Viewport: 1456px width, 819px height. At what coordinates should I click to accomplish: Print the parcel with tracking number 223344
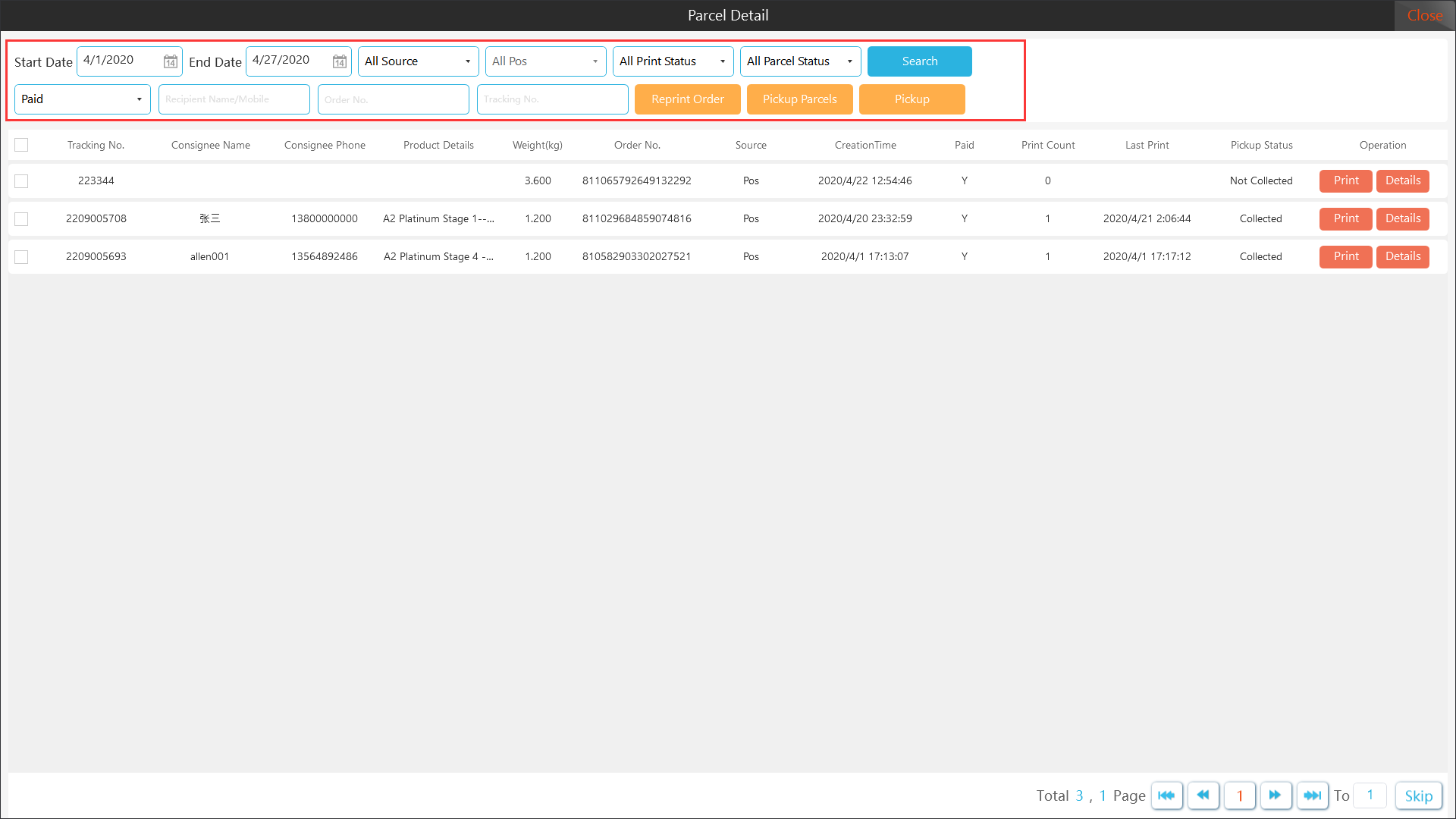tap(1345, 180)
